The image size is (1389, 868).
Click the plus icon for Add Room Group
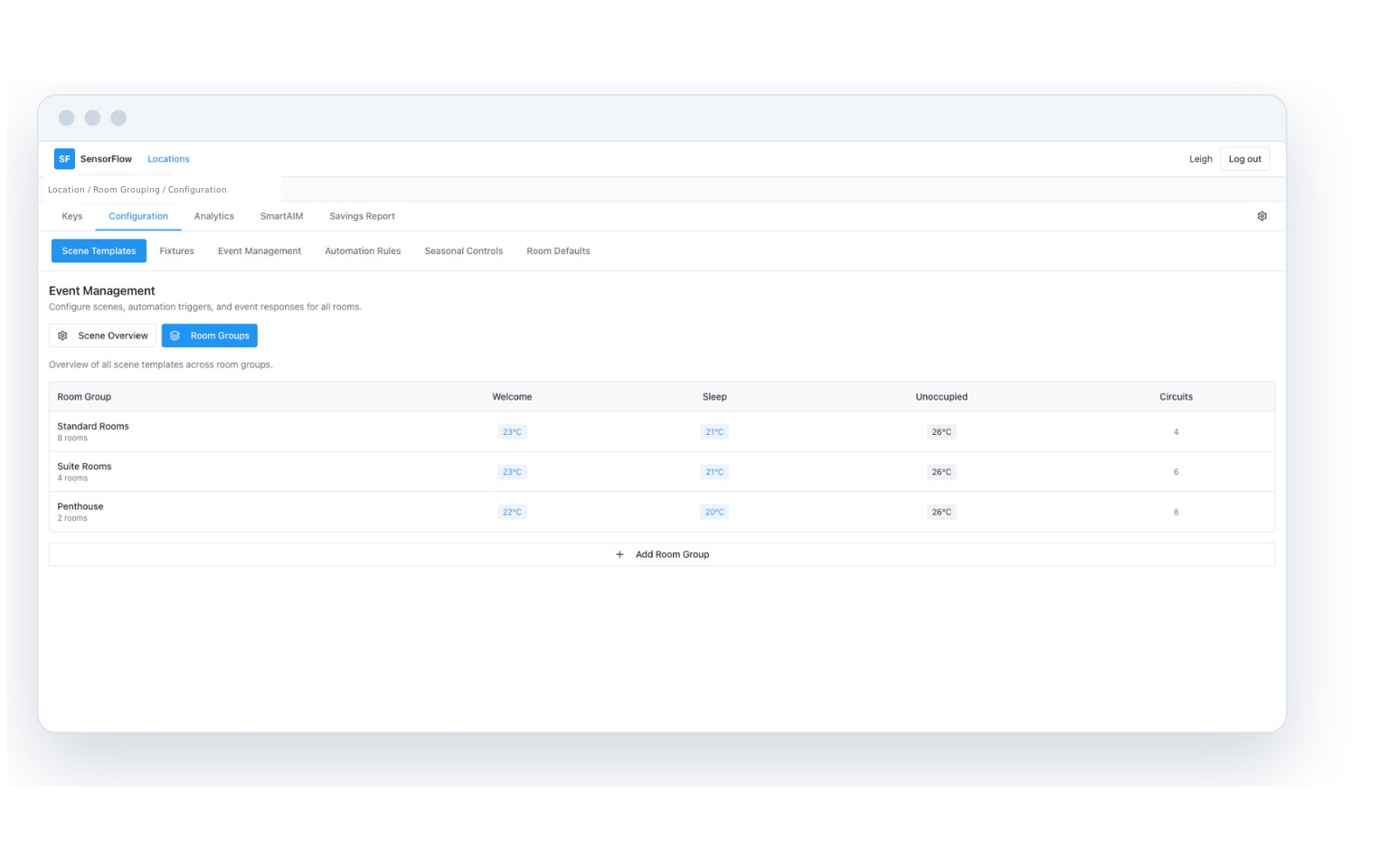619,554
